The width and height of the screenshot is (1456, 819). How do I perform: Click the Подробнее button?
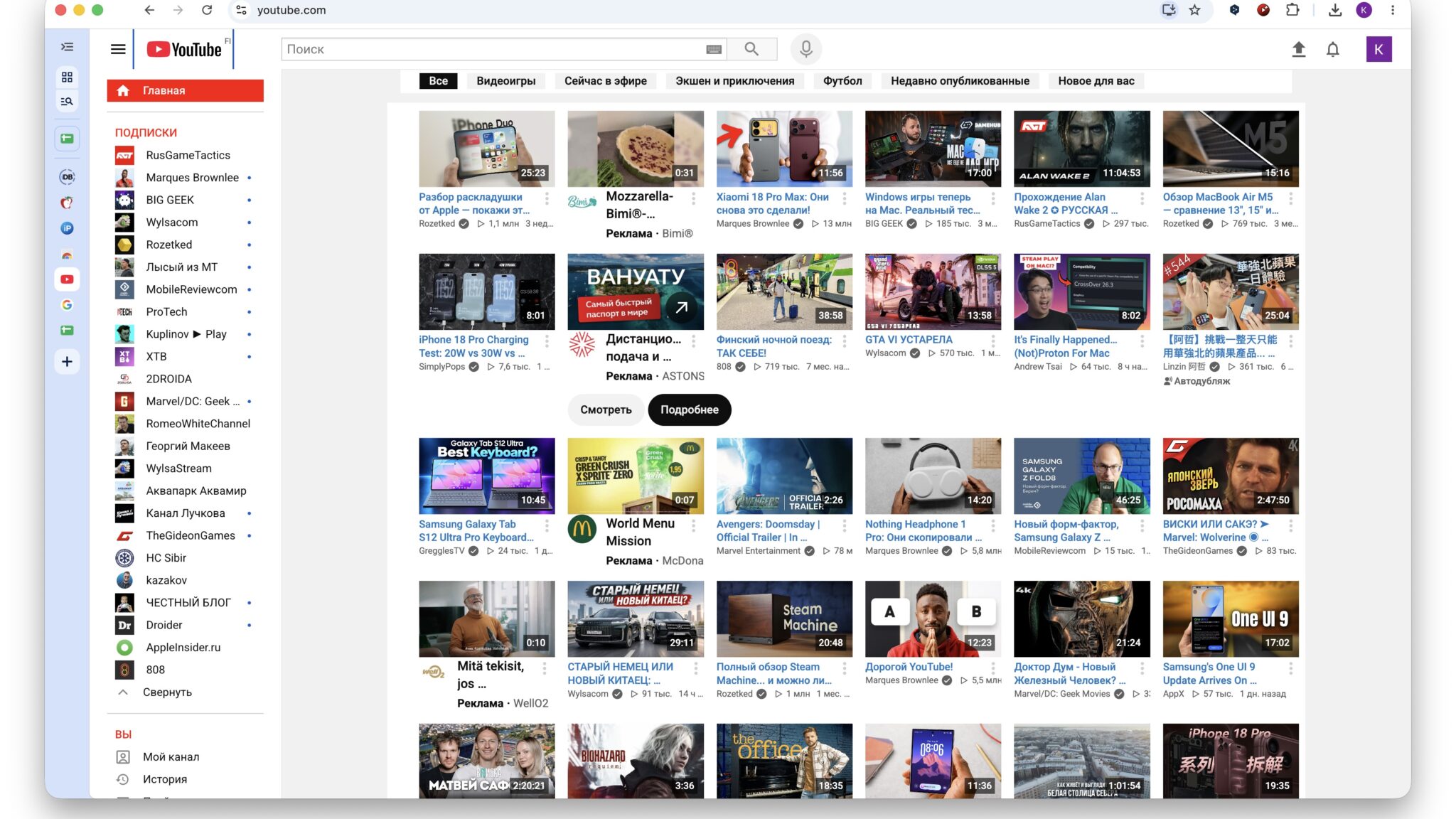(690, 409)
